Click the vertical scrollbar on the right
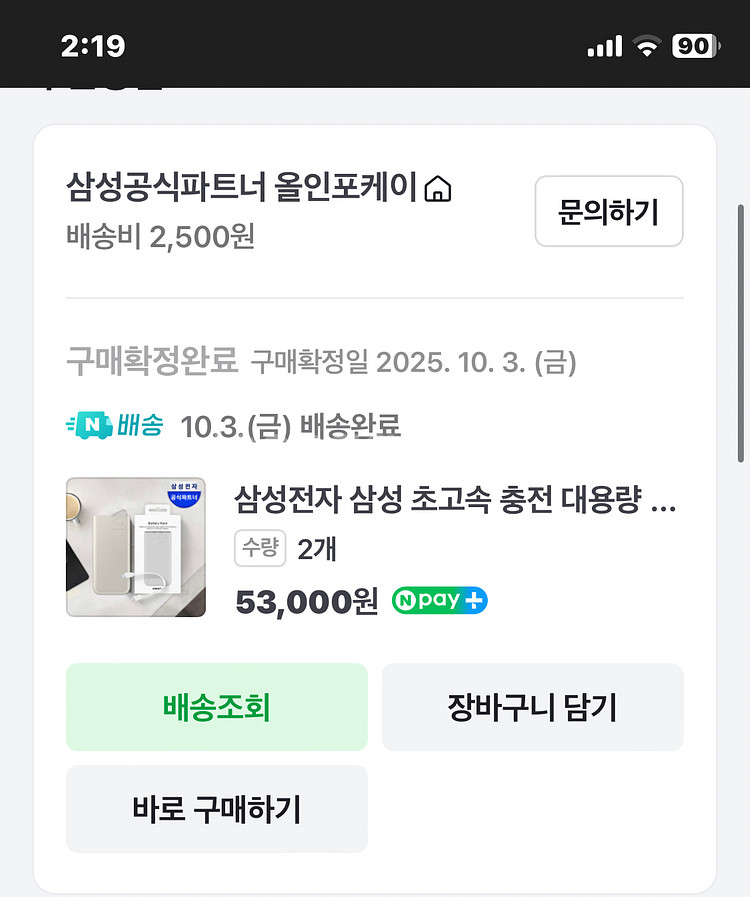Image resolution: width=750 pixels, height=897 pixels. click(740, 330)
